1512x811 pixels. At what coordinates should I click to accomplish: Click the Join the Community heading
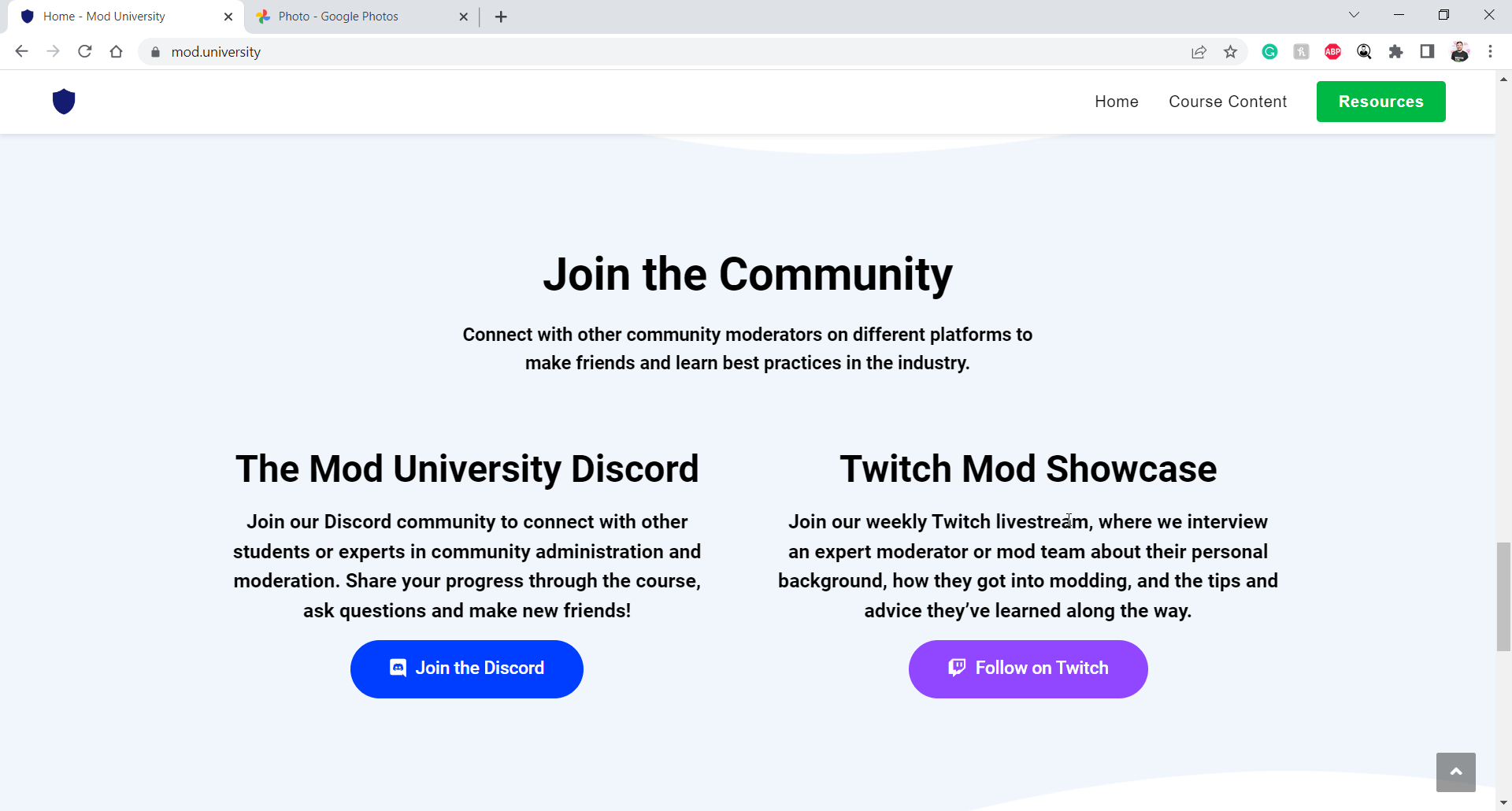click(x=747, y=275)
